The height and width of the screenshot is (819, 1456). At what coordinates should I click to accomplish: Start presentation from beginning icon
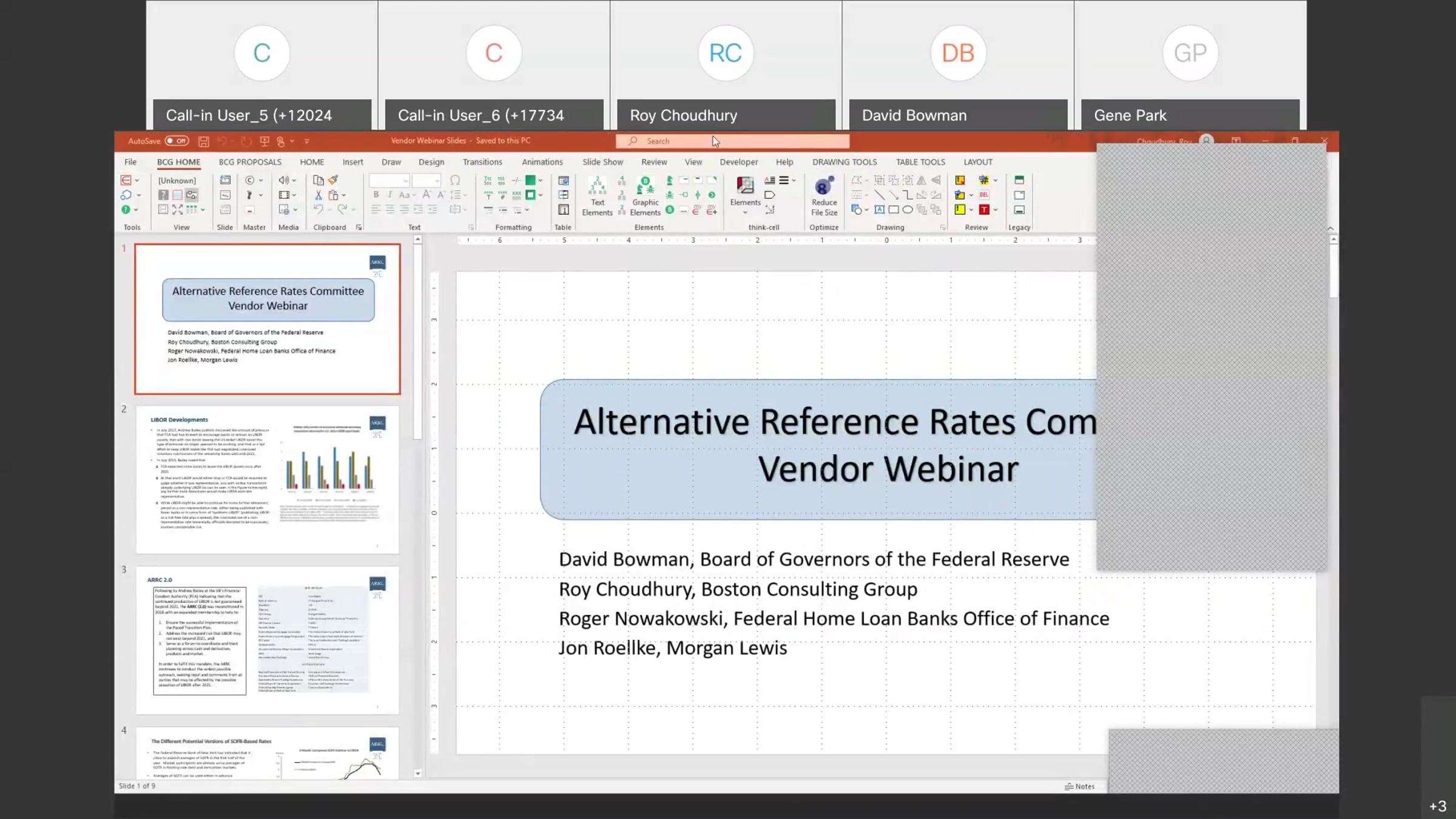[x=265, y=141]
